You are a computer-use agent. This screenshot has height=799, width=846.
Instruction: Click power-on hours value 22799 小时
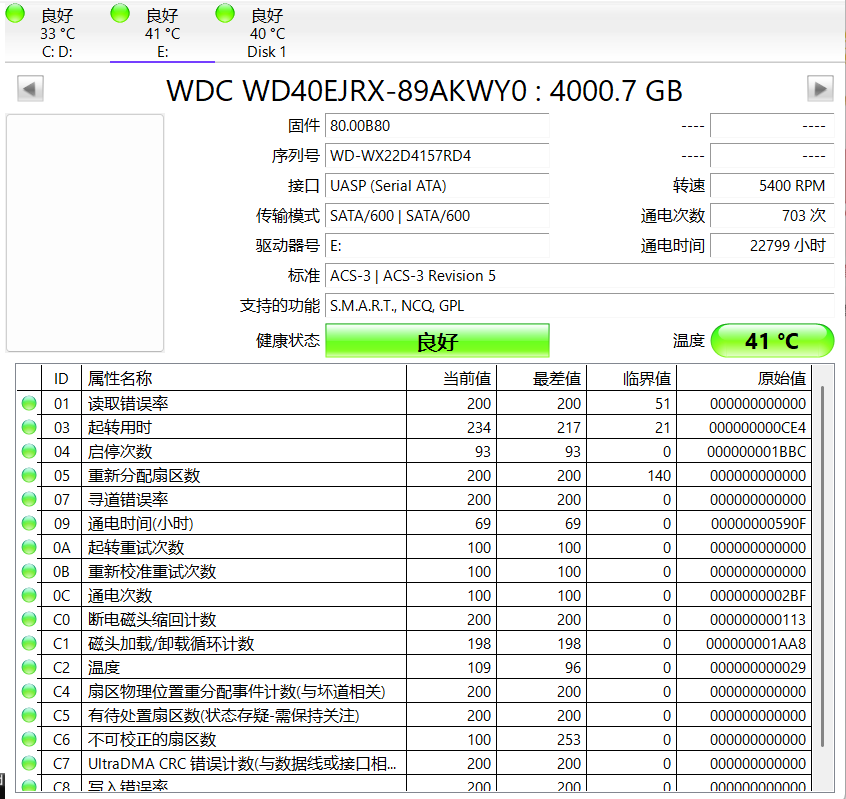[x=773, y=247]
